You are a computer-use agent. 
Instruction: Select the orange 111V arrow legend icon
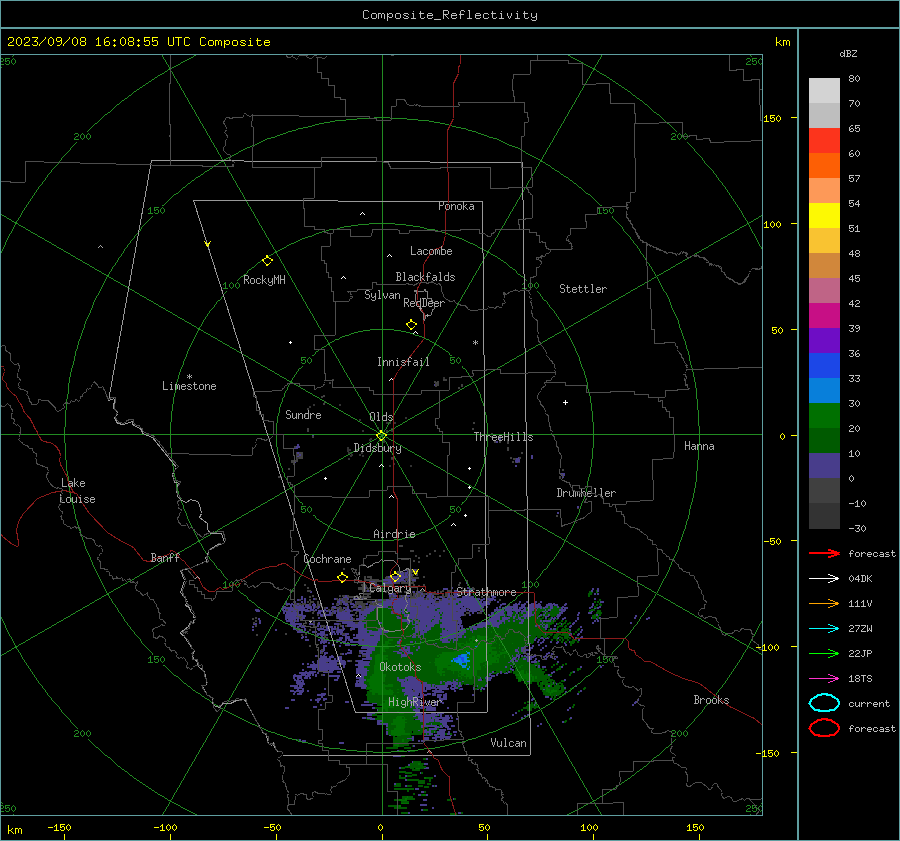coord(824,603)
